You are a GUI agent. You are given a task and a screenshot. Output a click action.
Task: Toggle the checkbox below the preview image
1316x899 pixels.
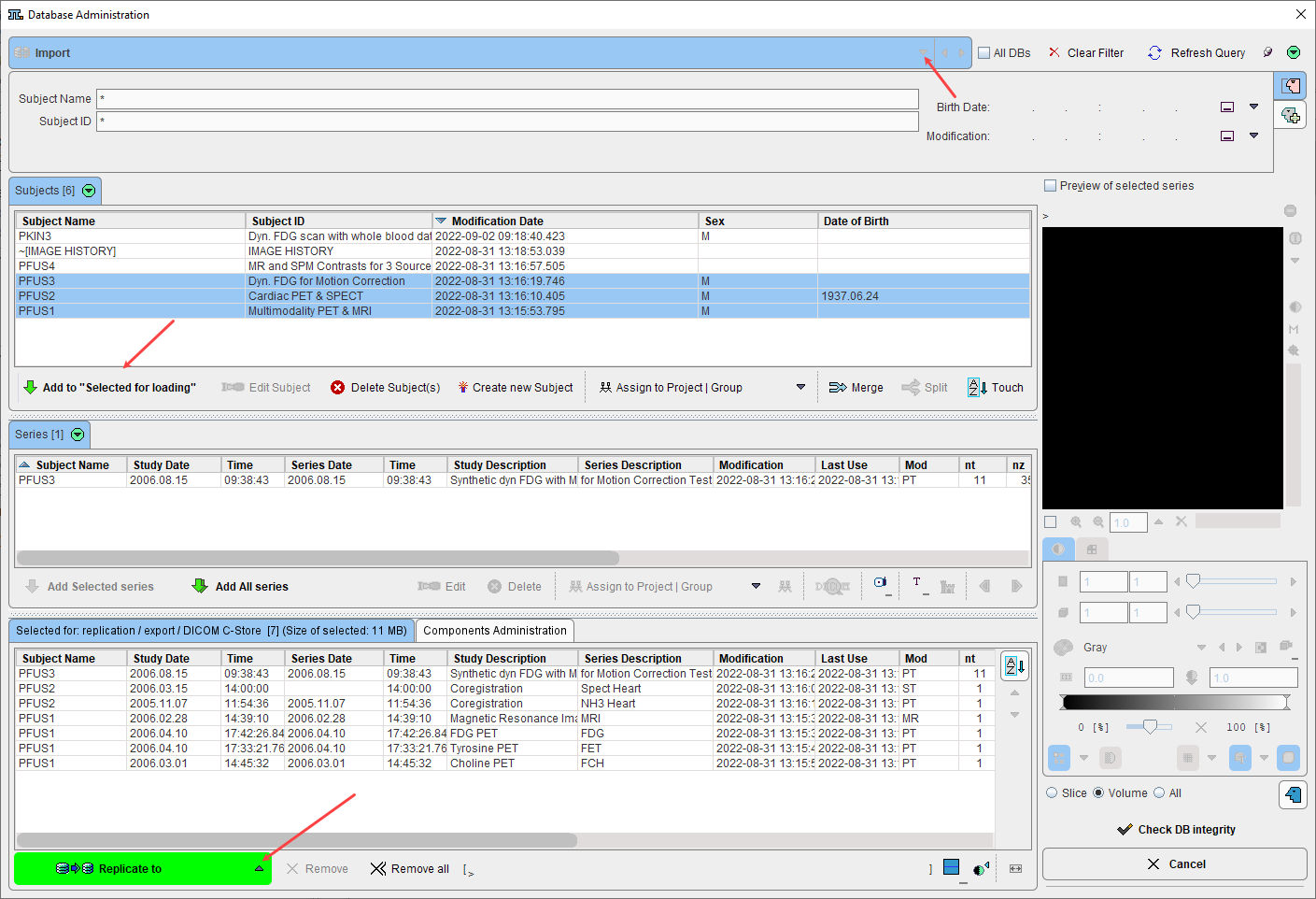1050,522
